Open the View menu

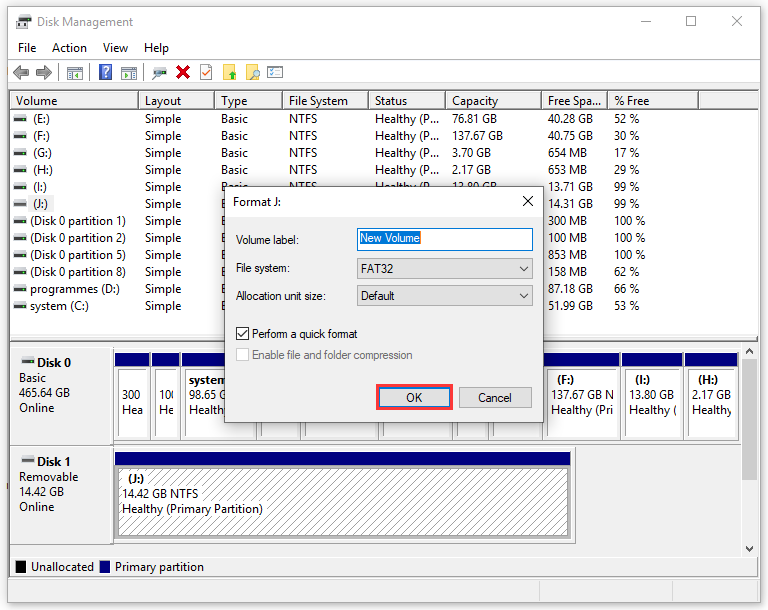point(115,48)
